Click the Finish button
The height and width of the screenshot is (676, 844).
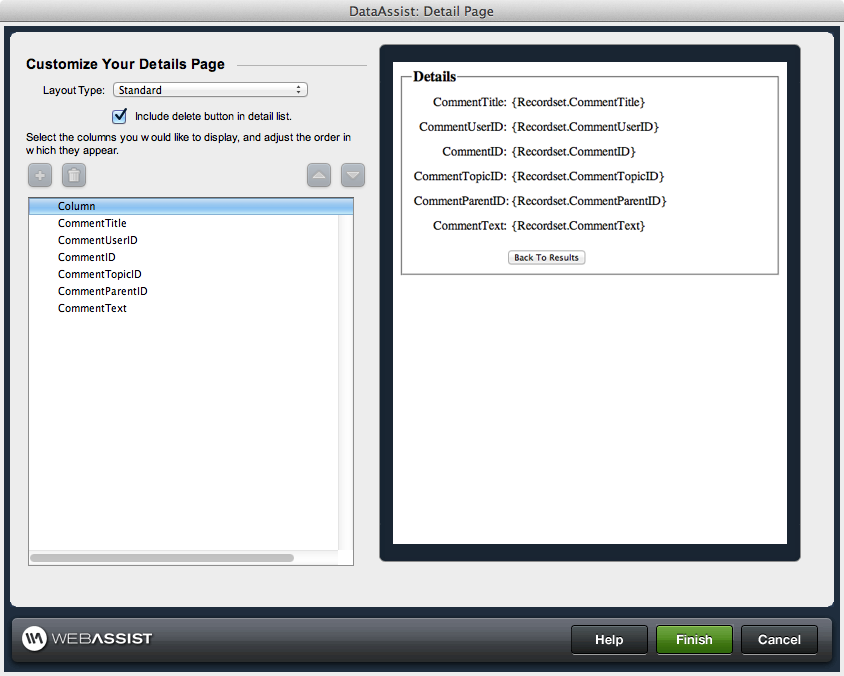coord(694,639)
